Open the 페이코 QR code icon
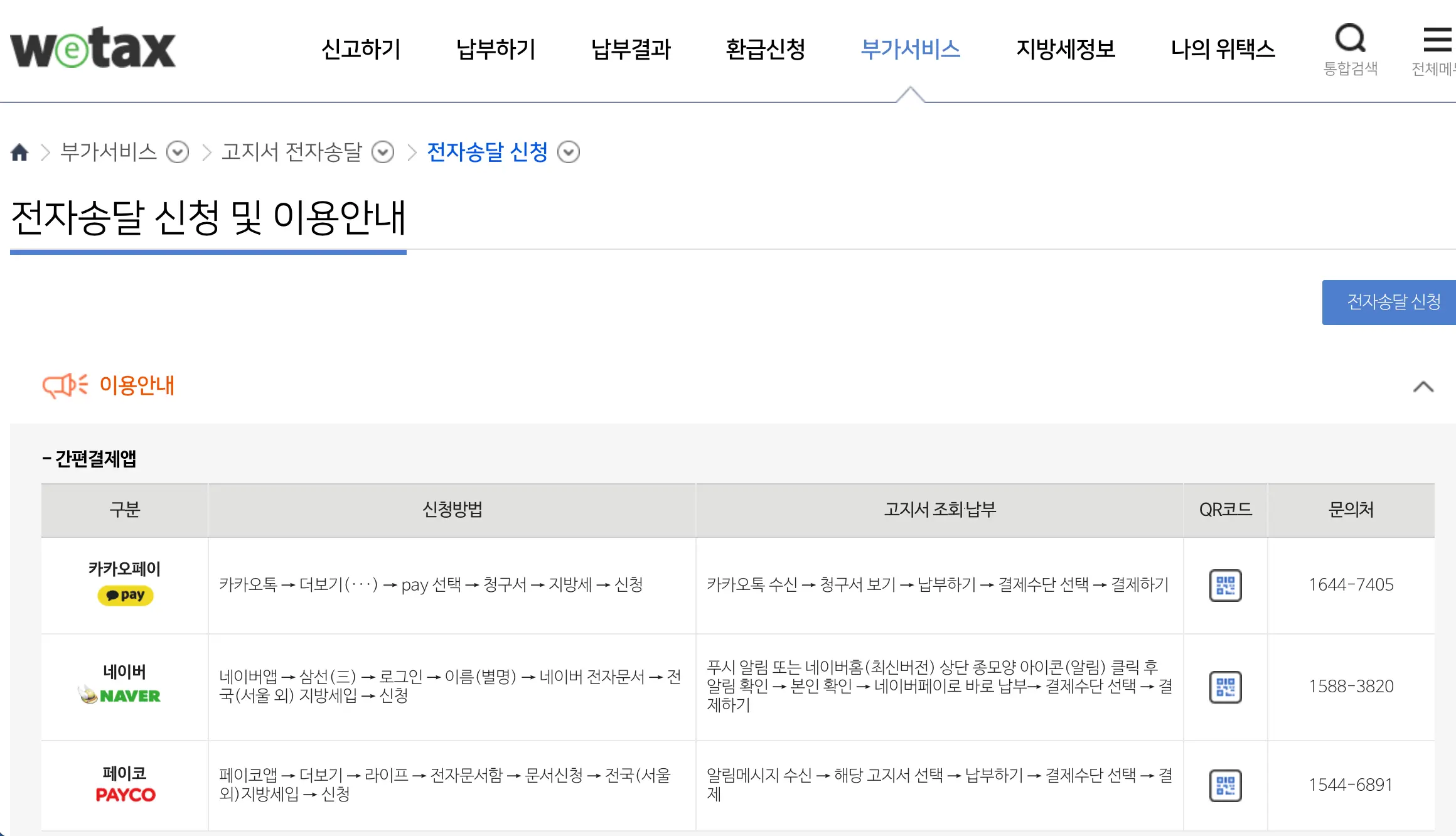Viewport: 1456px width, 836px height. click(x=1225, y=785)
